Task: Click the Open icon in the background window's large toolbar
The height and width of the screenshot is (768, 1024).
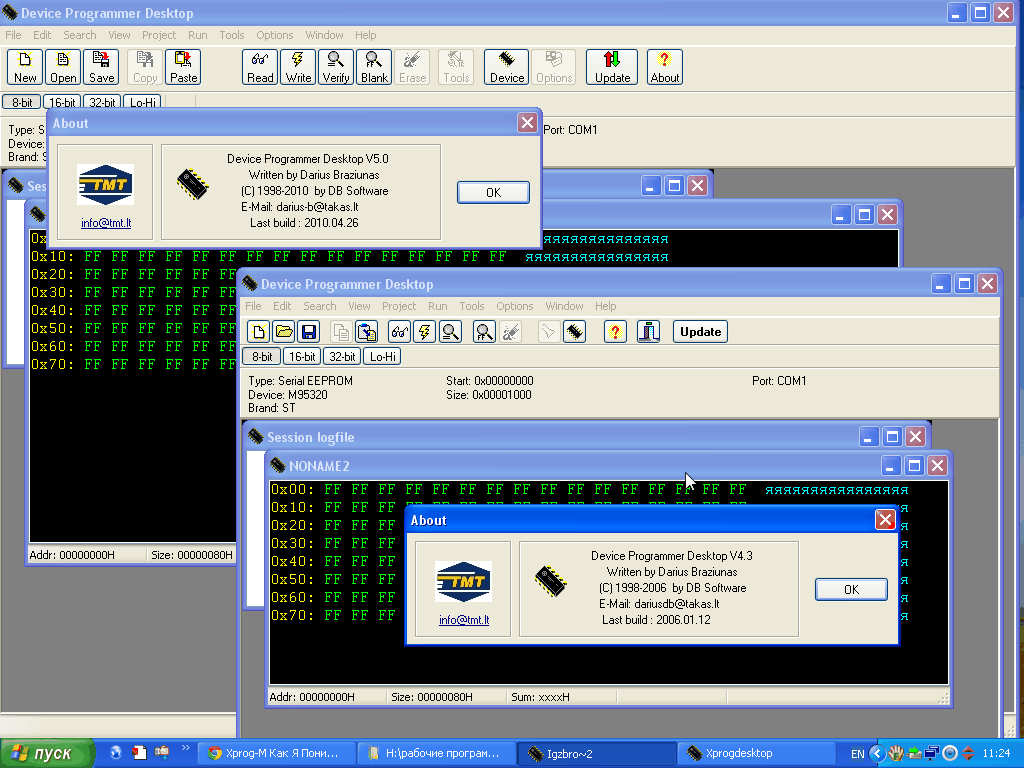Action: [x=63, y=67]
